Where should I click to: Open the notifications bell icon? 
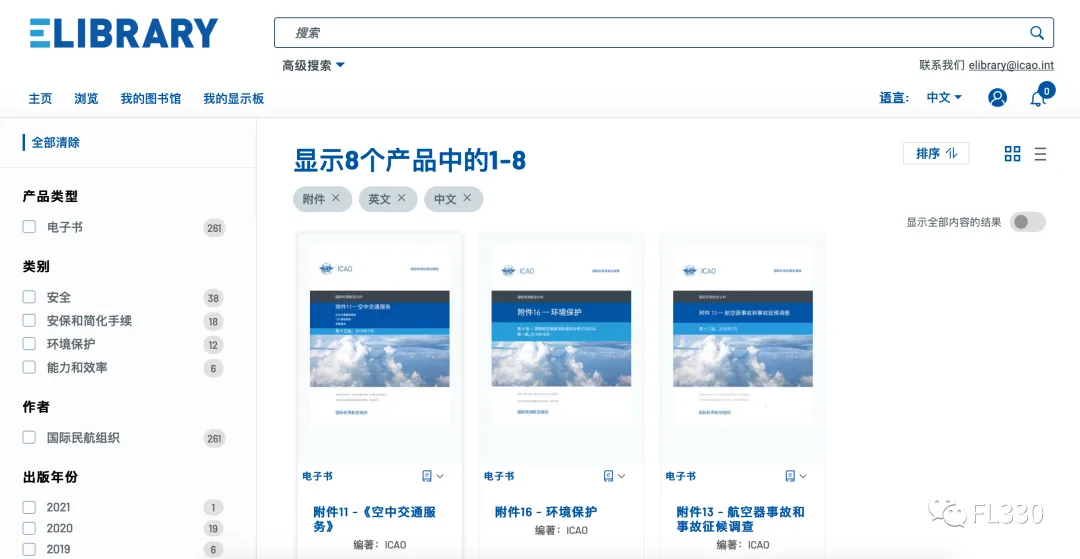[1037, 98]
